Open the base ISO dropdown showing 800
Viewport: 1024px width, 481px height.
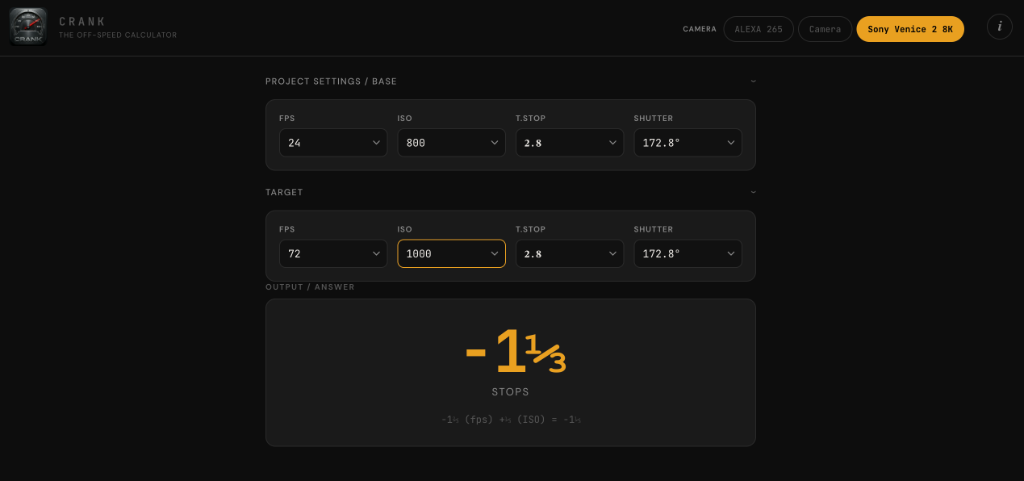[451, 143]
